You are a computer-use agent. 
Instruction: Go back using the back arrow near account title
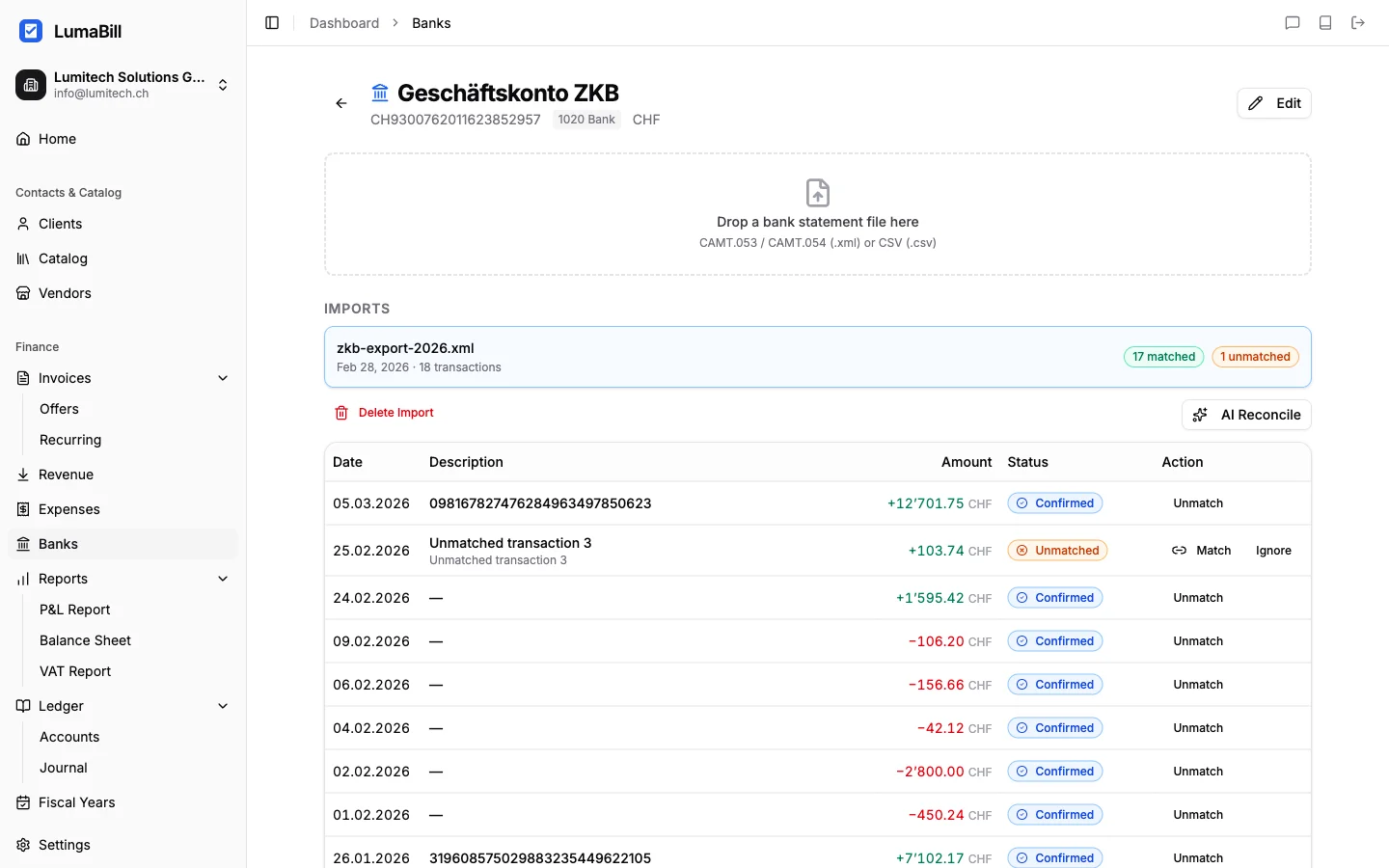[x=341, y=103]
